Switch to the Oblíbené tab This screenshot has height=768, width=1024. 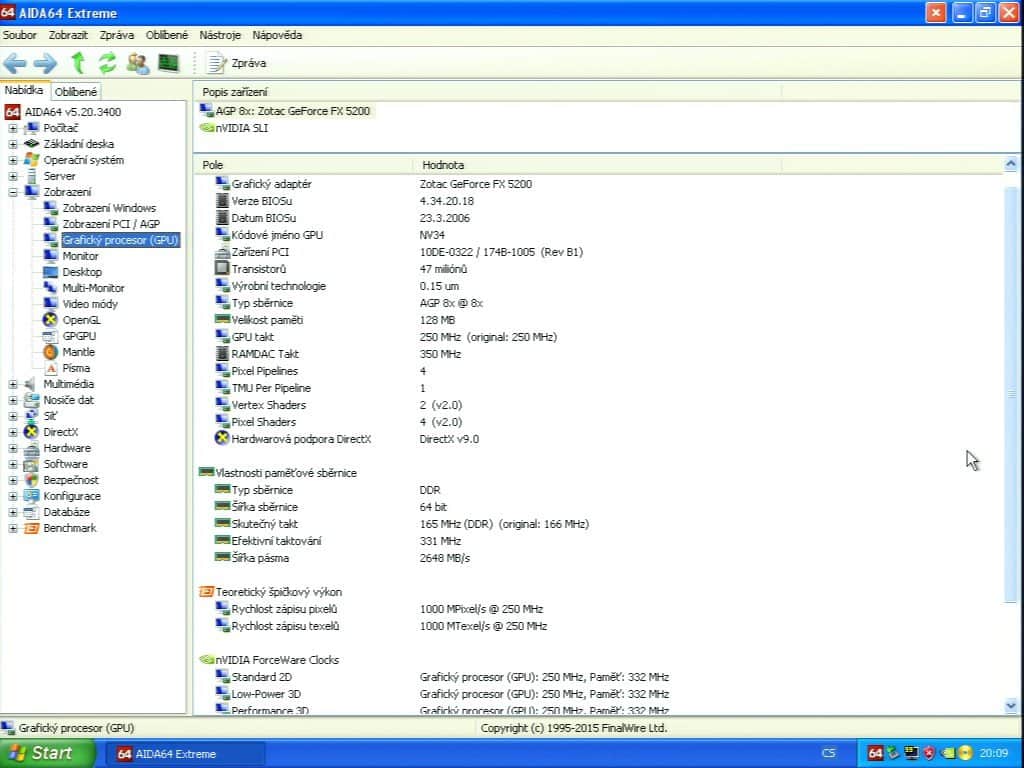pyautogui.click(x=76, y=92)
